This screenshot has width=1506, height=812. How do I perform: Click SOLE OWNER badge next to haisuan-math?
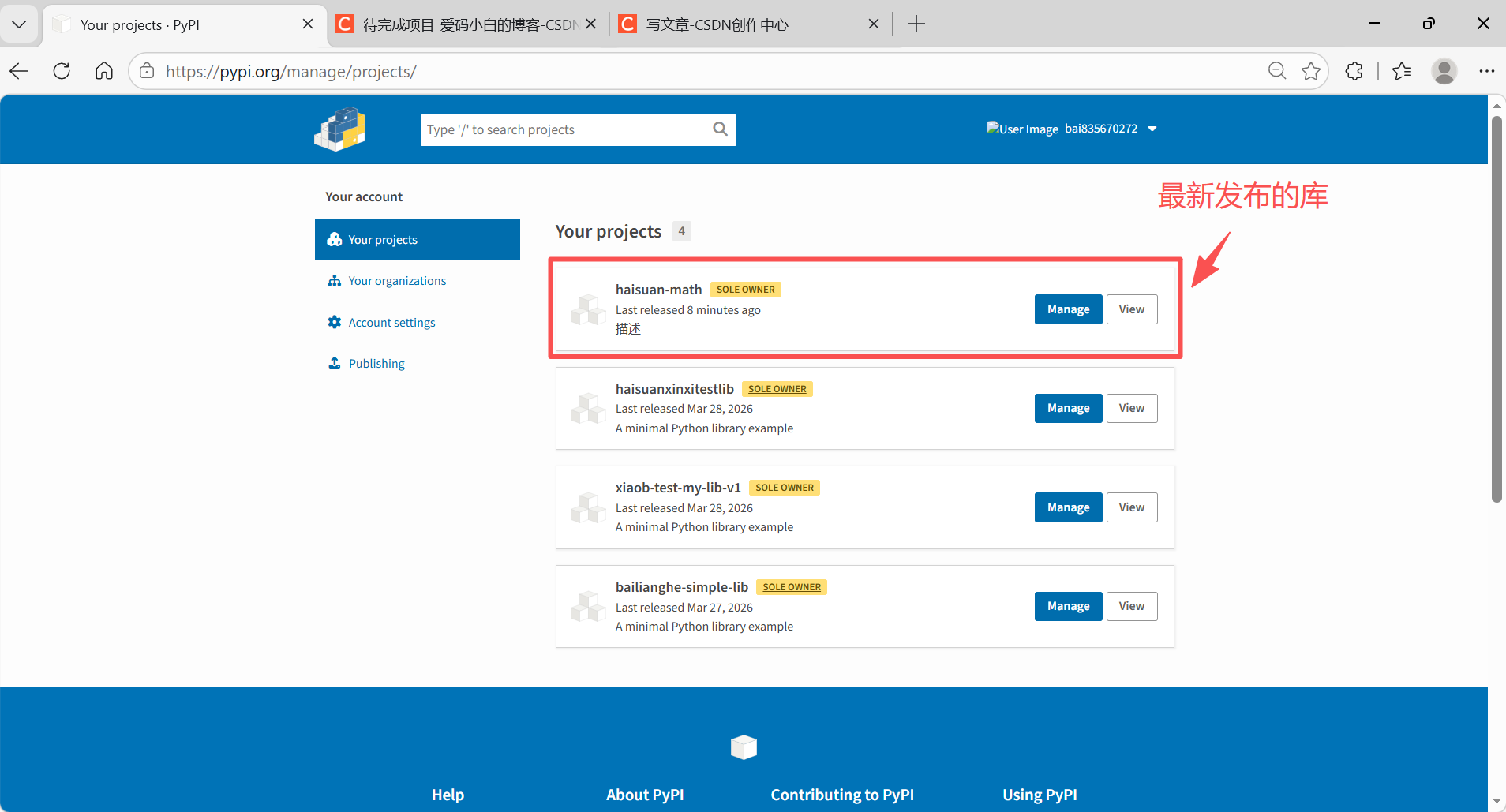coord(745,290)
